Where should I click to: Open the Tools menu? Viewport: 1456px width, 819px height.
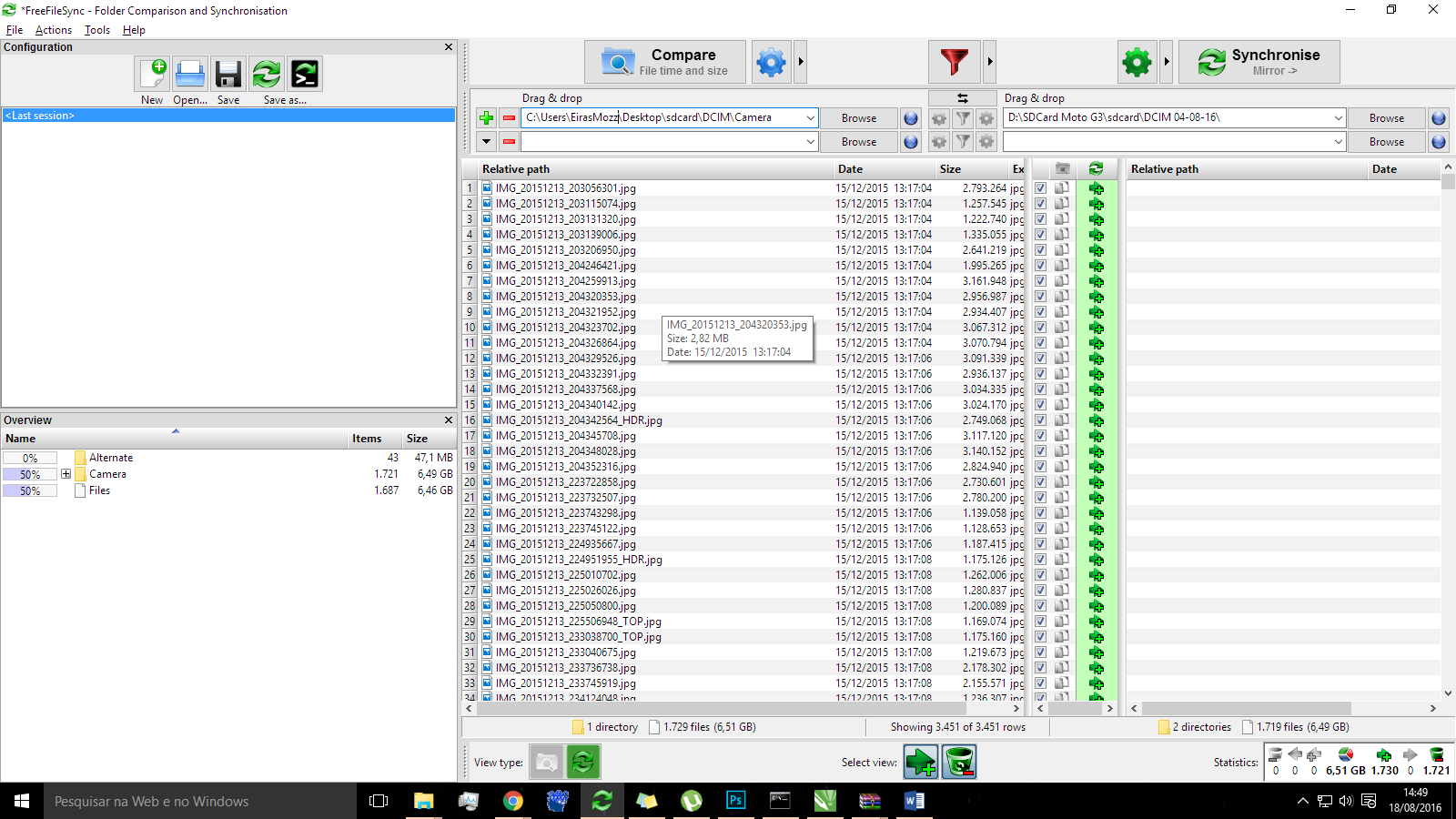(97, 30)
